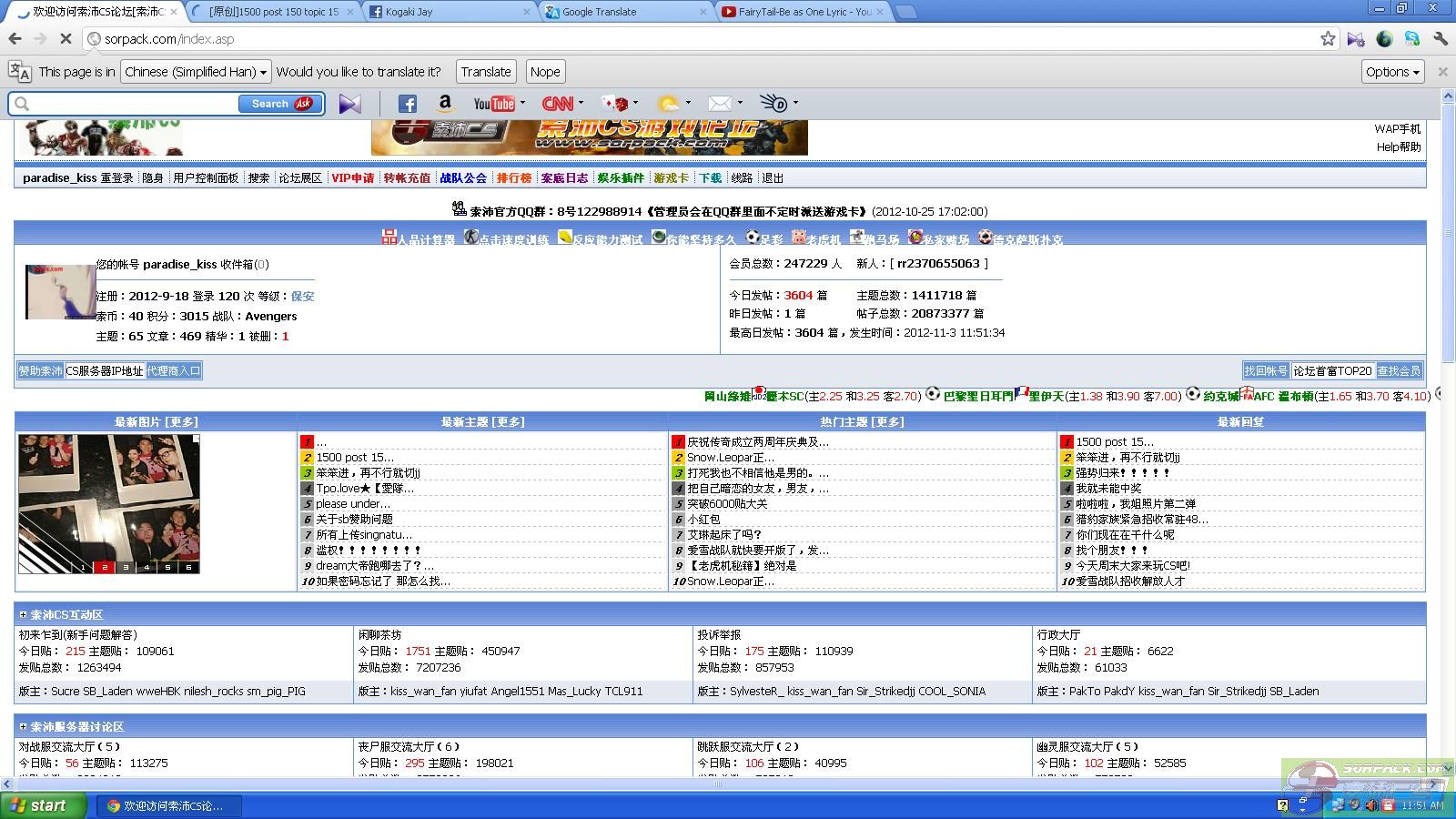Switch to the Kogaki Jay Facebook tab
This screenshot has height=819, width=1456.
pyautogui.click(x=446, y=12)
